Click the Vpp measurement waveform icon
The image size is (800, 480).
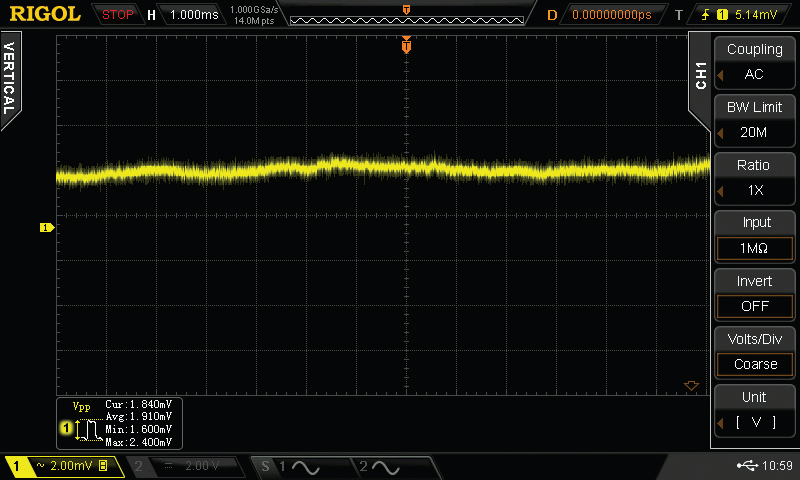click(87, 428)
